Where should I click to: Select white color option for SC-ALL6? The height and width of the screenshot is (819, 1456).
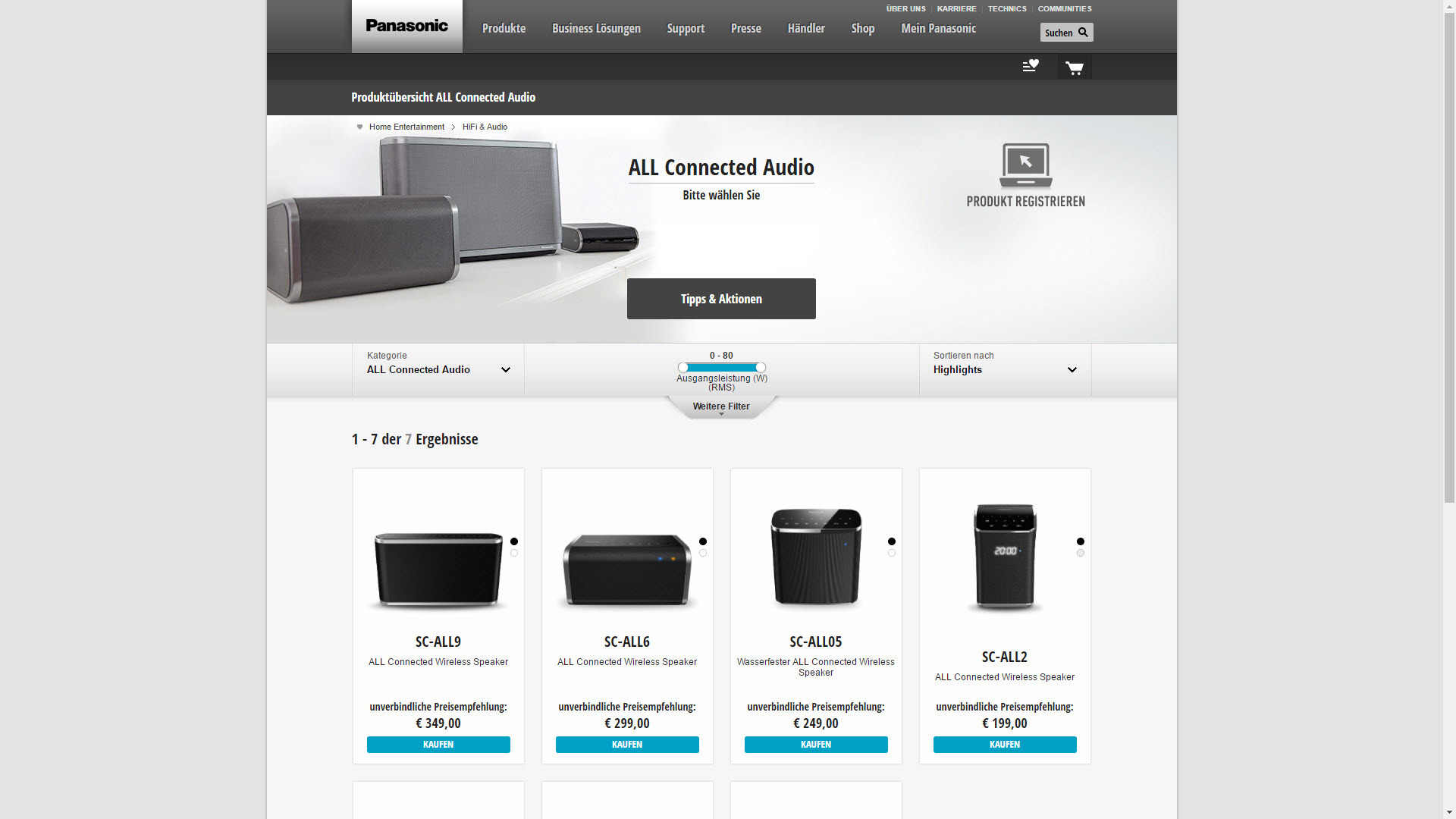[x=703, y=554]
